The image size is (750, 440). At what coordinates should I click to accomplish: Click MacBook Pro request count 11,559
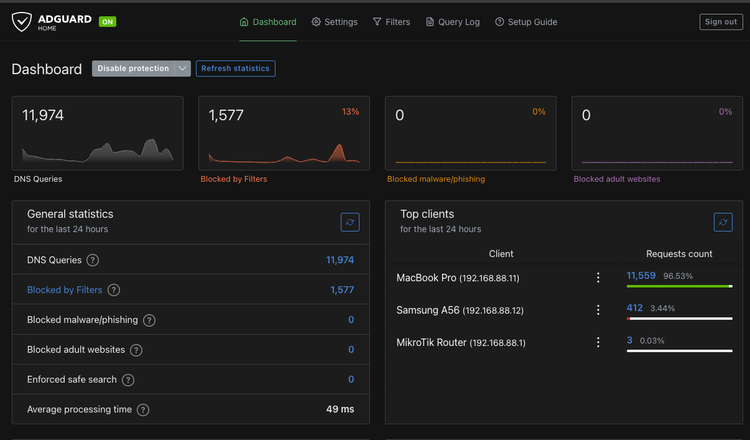(x=641, y=275)
